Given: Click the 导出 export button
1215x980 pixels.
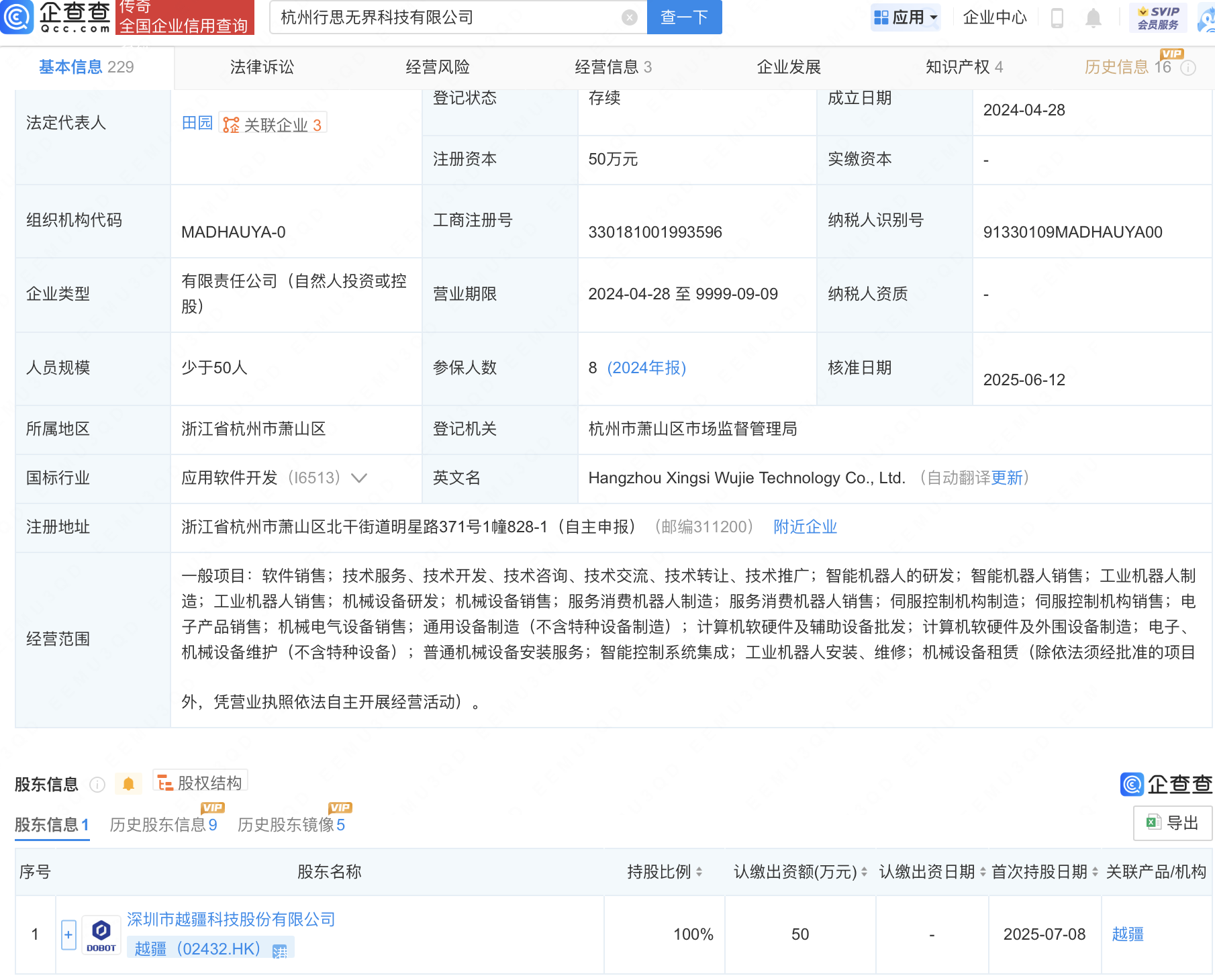Looking at the screenshot, I should (1173, 823).
